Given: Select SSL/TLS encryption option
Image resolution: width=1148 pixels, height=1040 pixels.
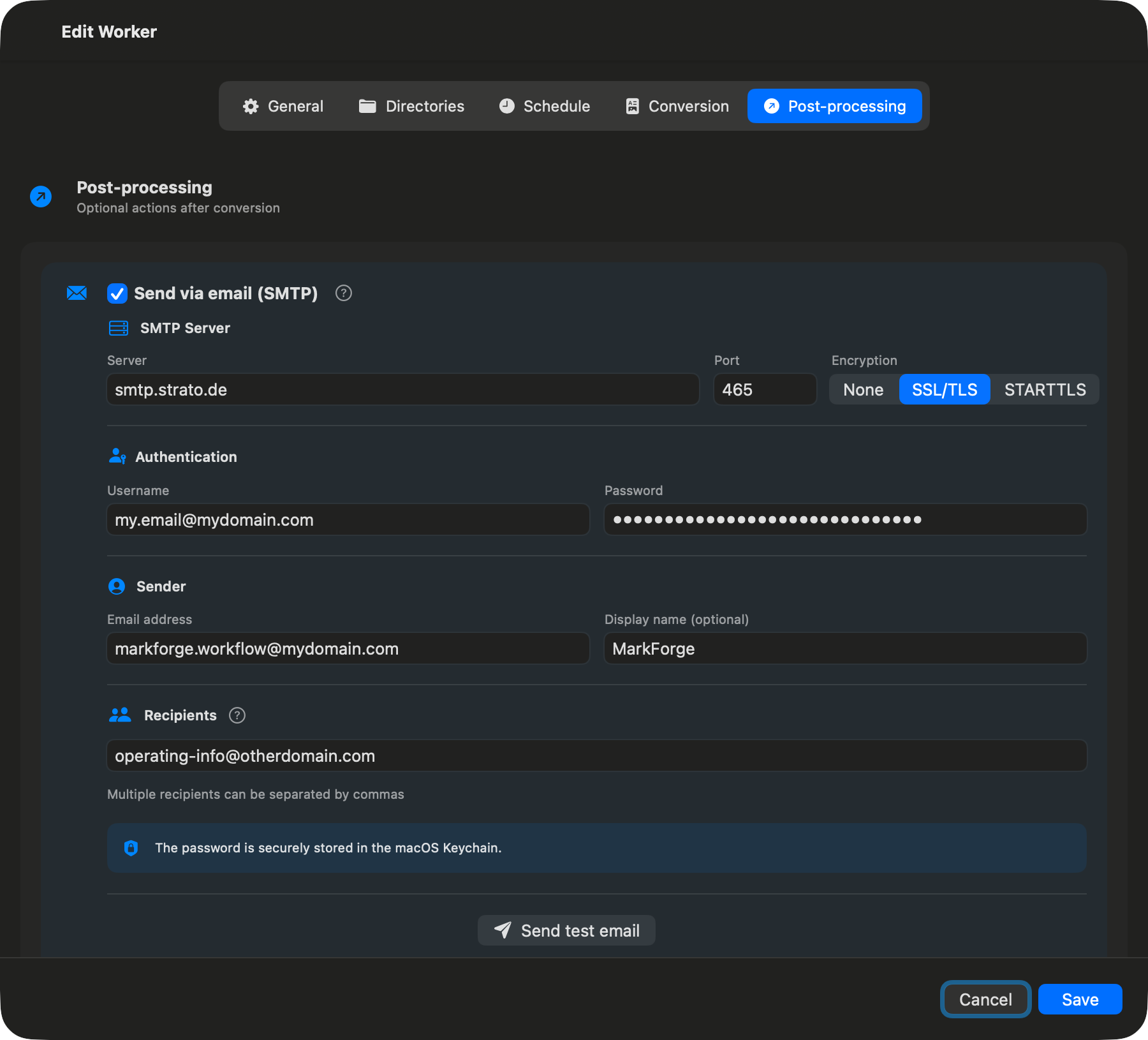Looking at the screenshot, I should (945, 389).
